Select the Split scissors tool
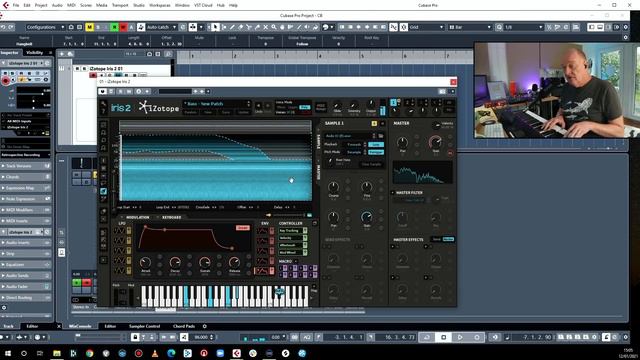 click(249, 27)
